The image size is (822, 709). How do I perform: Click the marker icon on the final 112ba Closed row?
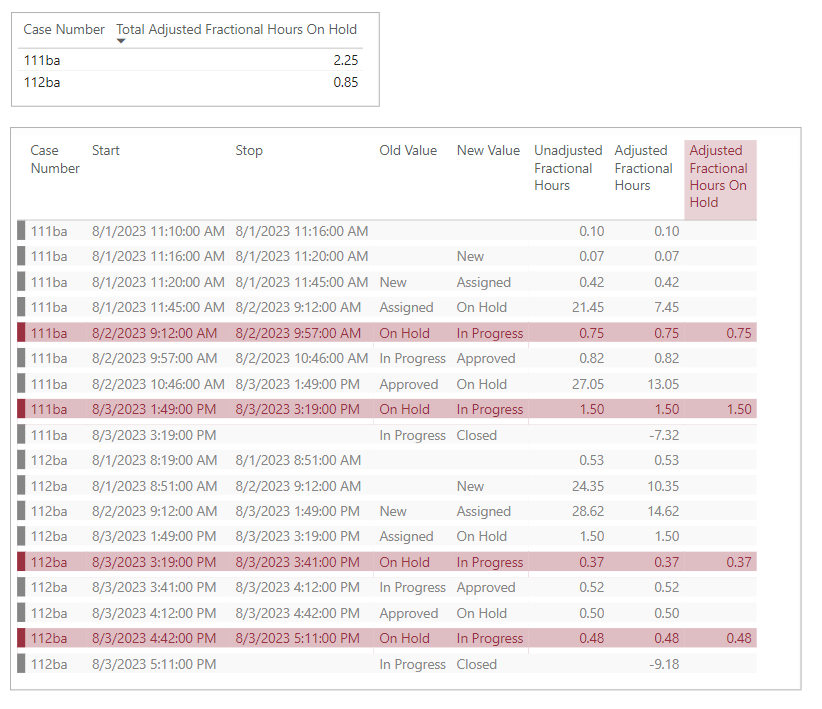(23, 664)
